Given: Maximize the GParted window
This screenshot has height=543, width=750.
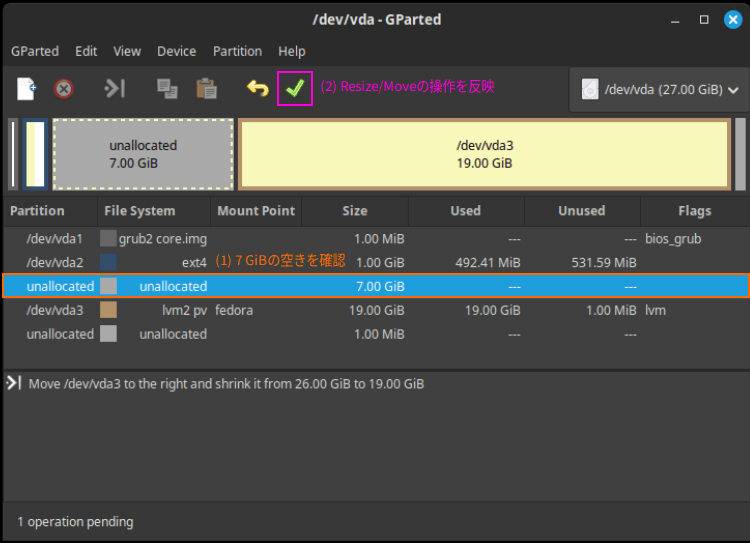Looking at the screenshot, I should pos(704,20).
